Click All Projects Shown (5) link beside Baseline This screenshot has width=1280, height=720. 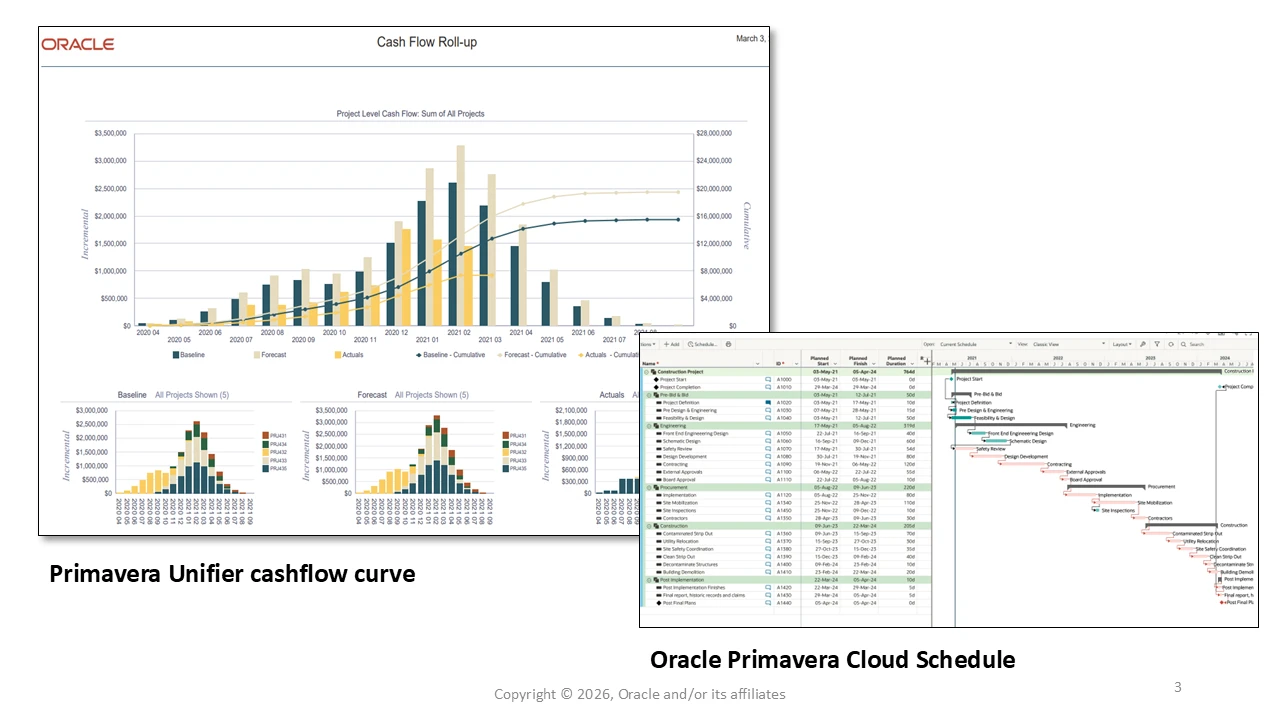click(192, 395)
